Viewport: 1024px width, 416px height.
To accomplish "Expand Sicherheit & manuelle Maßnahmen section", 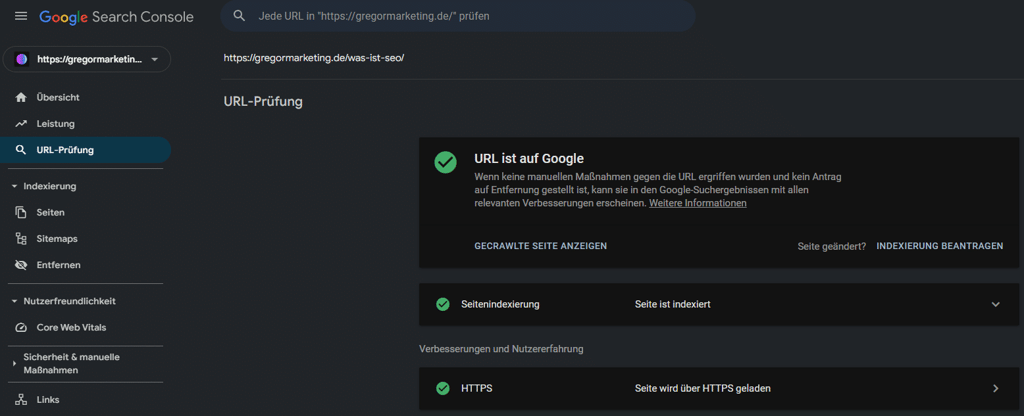I will 14,364.
